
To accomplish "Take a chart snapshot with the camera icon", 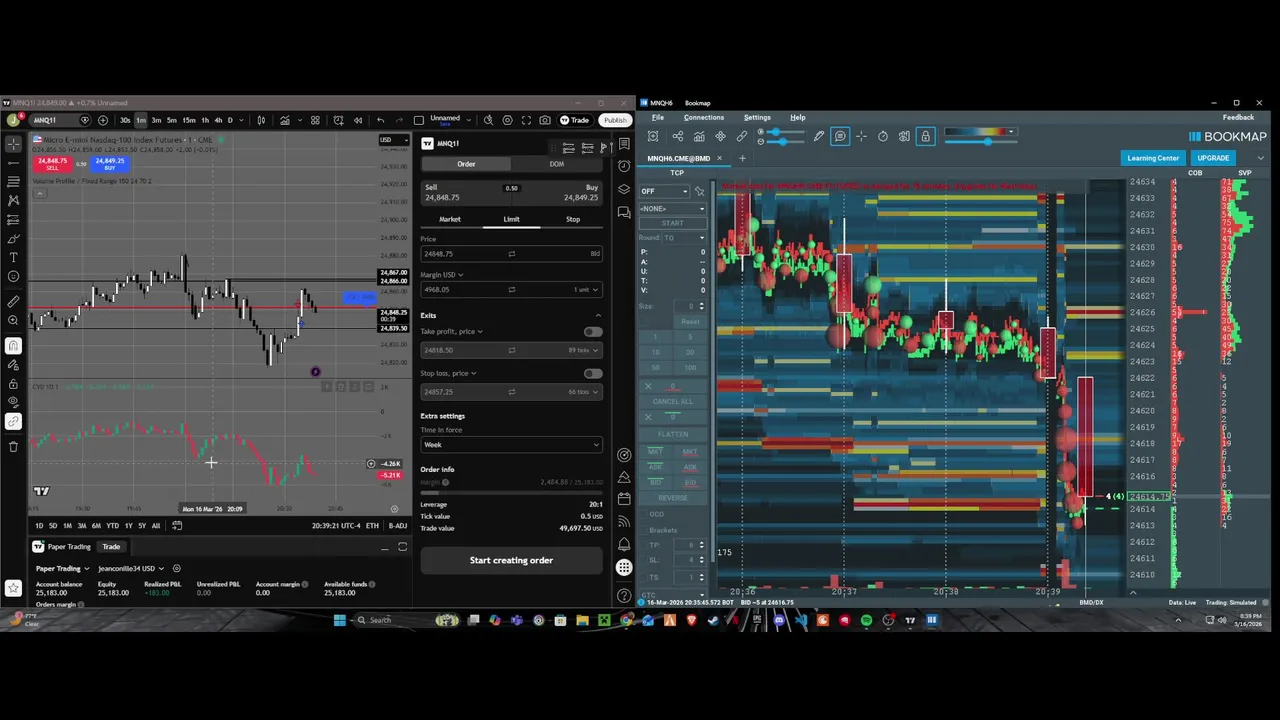I will click(545, 120).
